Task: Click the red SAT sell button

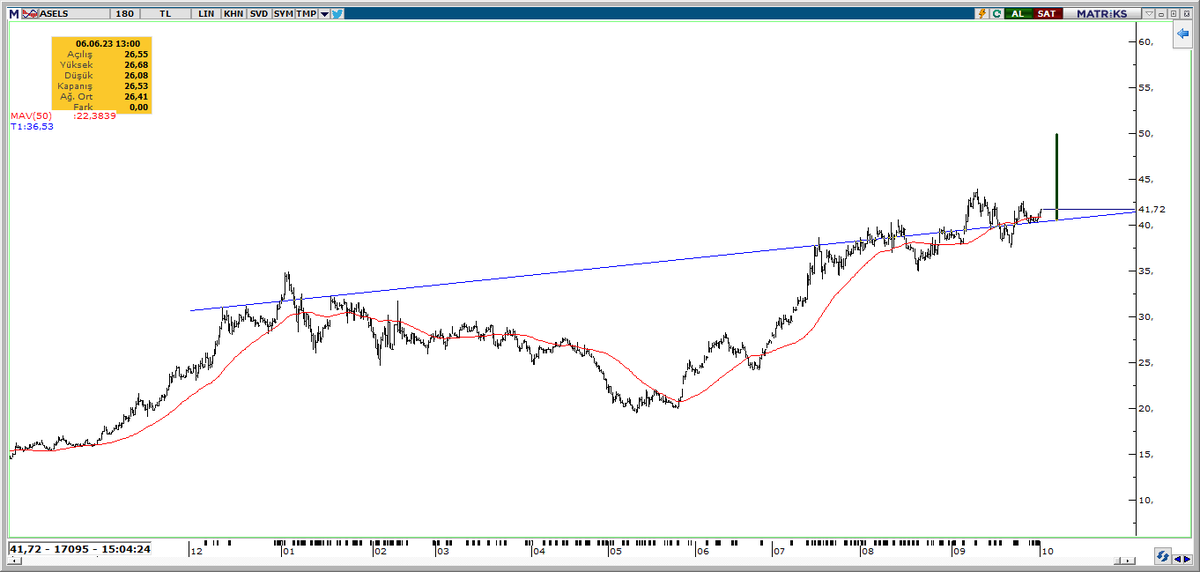Action: 1048,14
